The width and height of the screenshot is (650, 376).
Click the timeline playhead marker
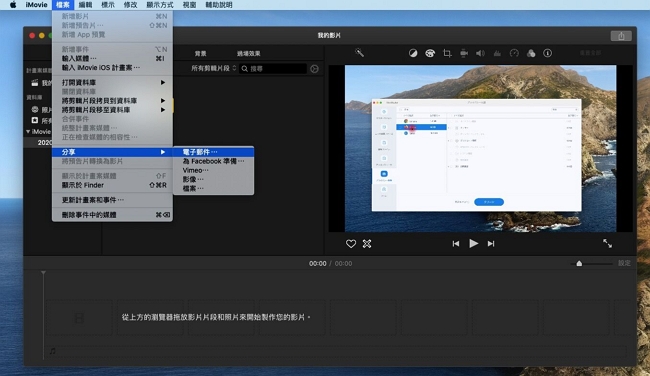(43, 273)
